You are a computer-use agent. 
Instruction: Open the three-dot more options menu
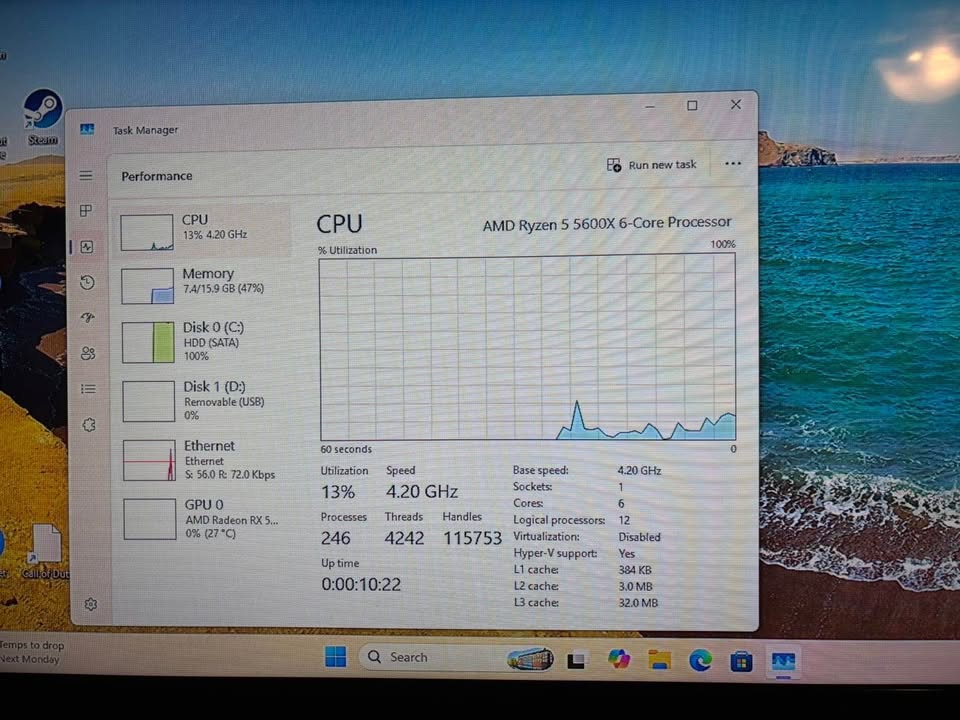pos(733,164)
